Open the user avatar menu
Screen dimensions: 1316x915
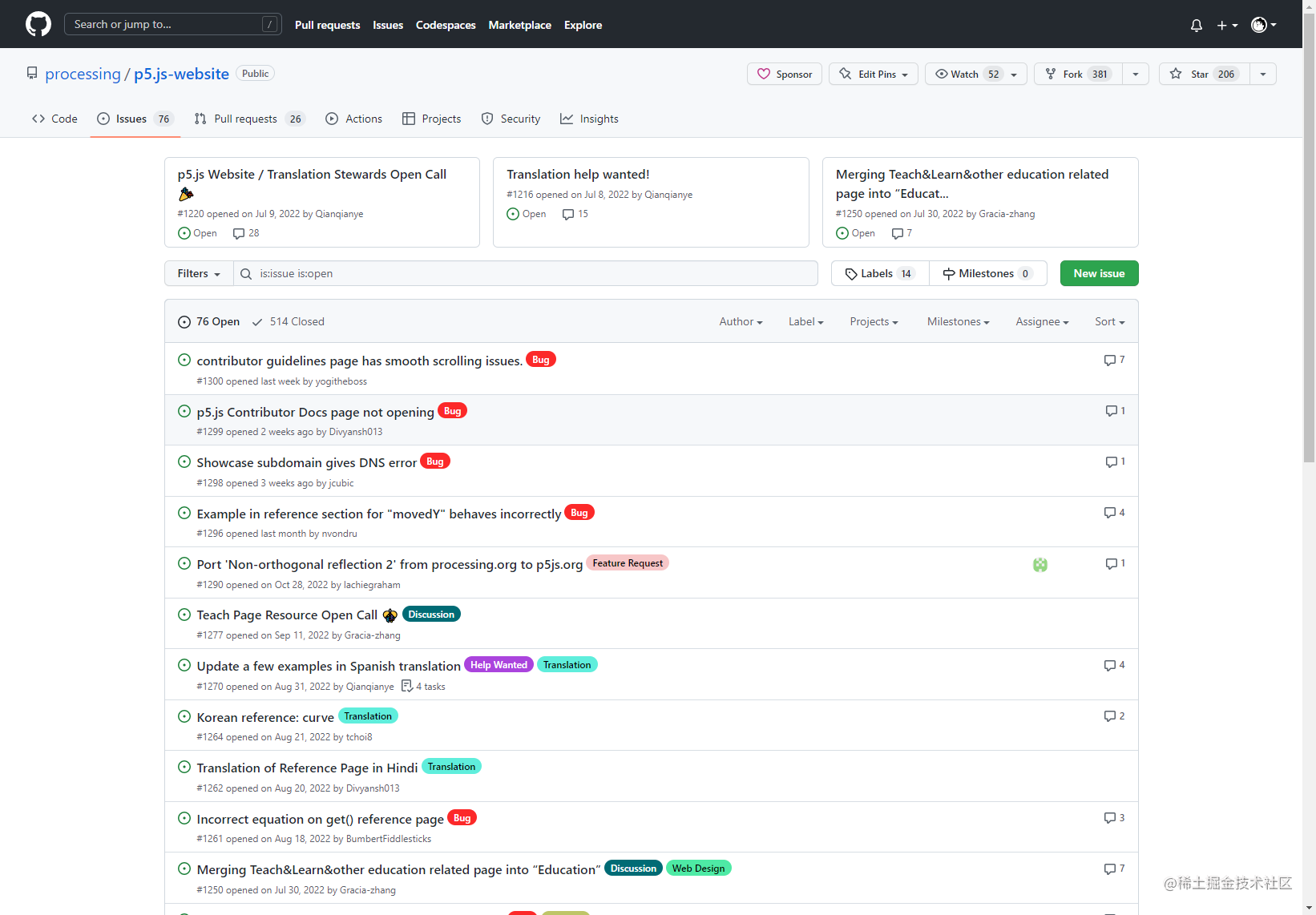pyautogui.click(x=1263, y=25)
